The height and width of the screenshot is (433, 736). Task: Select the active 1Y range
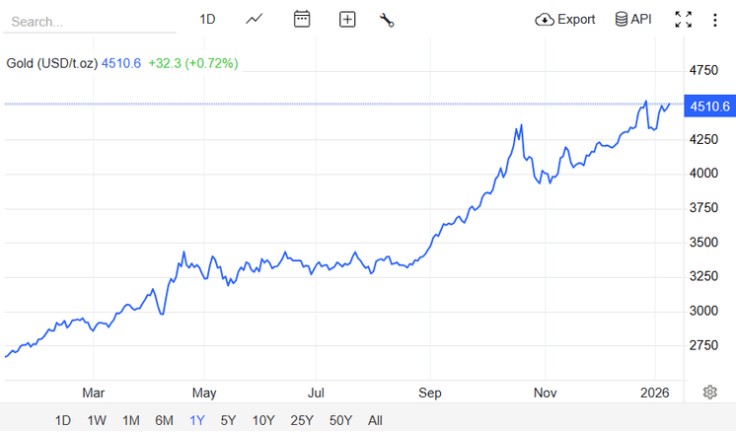tap(197, 420)
